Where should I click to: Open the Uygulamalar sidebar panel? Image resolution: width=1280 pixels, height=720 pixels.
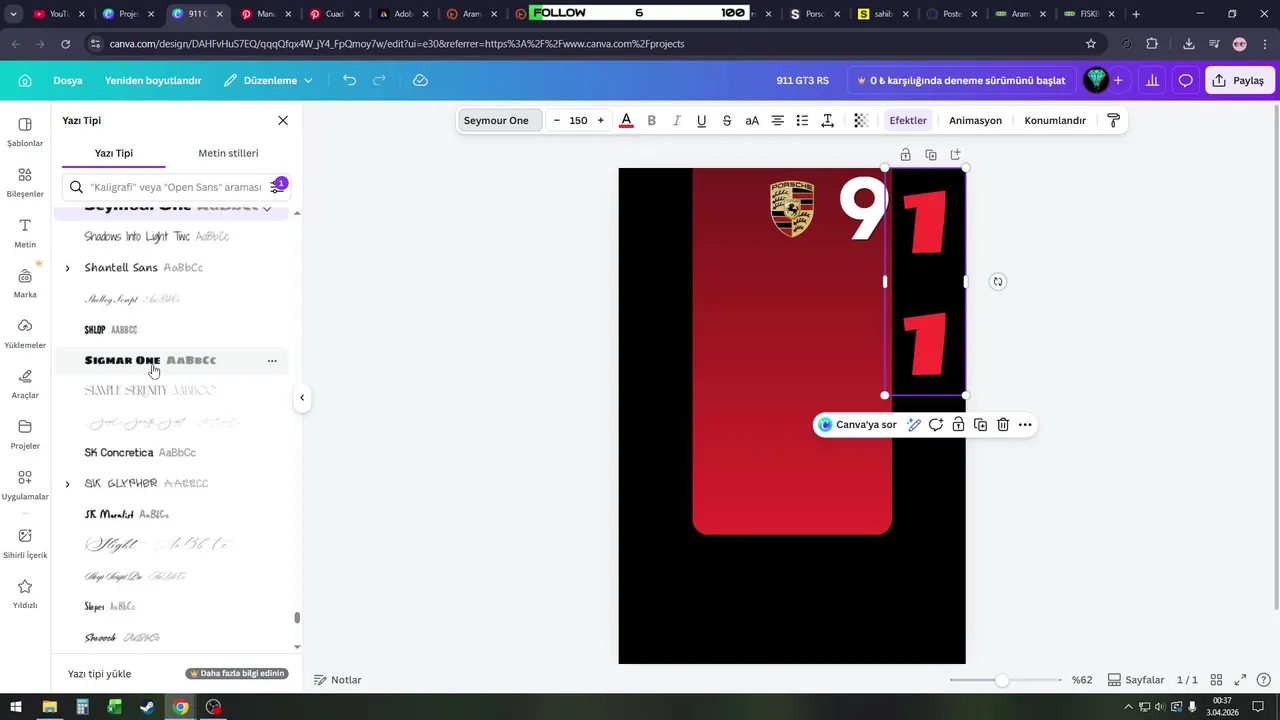coord(25,485)
